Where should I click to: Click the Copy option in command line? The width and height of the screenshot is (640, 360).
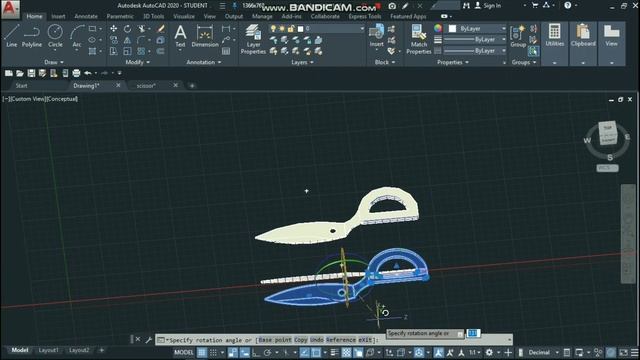pos(301,340)
